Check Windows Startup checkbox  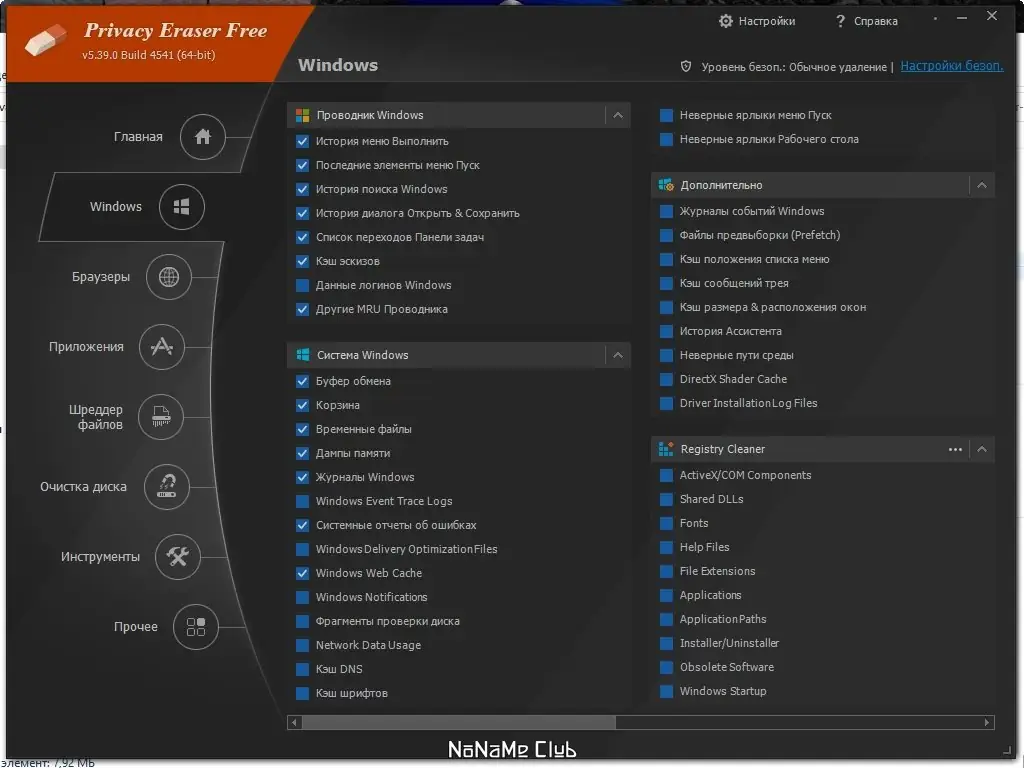666,692
